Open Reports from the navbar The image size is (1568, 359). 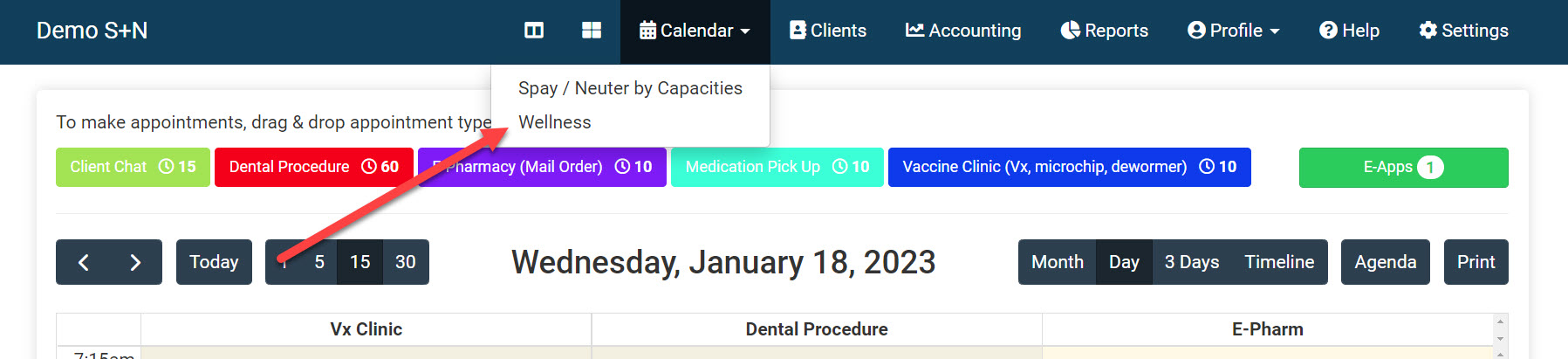click(1104, 31)
